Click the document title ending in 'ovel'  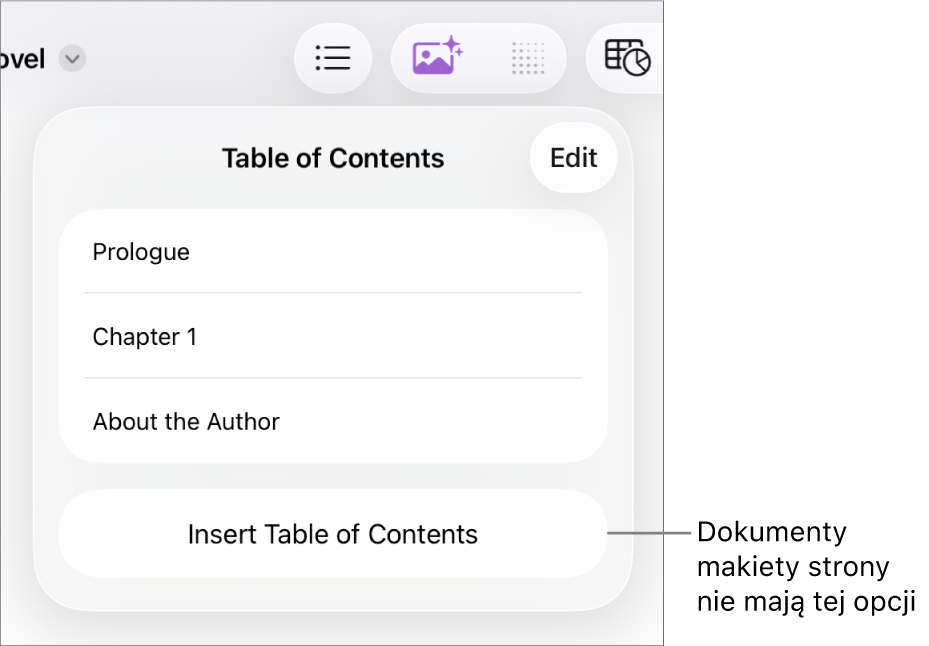point(23,59)
